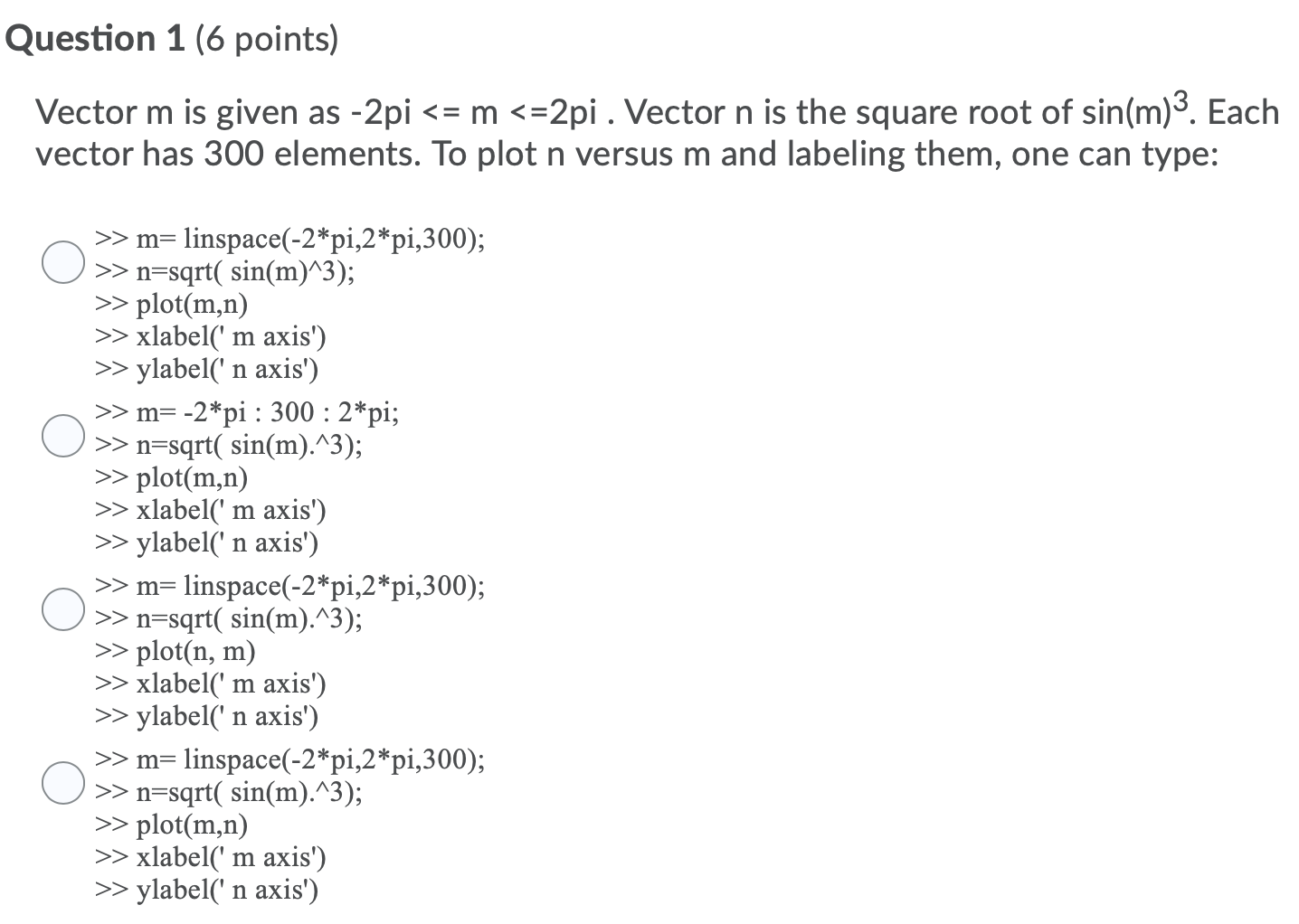Click the line 'n=sqrt( sin(m)^3);' in first option
Viewport: 1299px width, 924px height.
pyautogui.click(x=226, y=271)
